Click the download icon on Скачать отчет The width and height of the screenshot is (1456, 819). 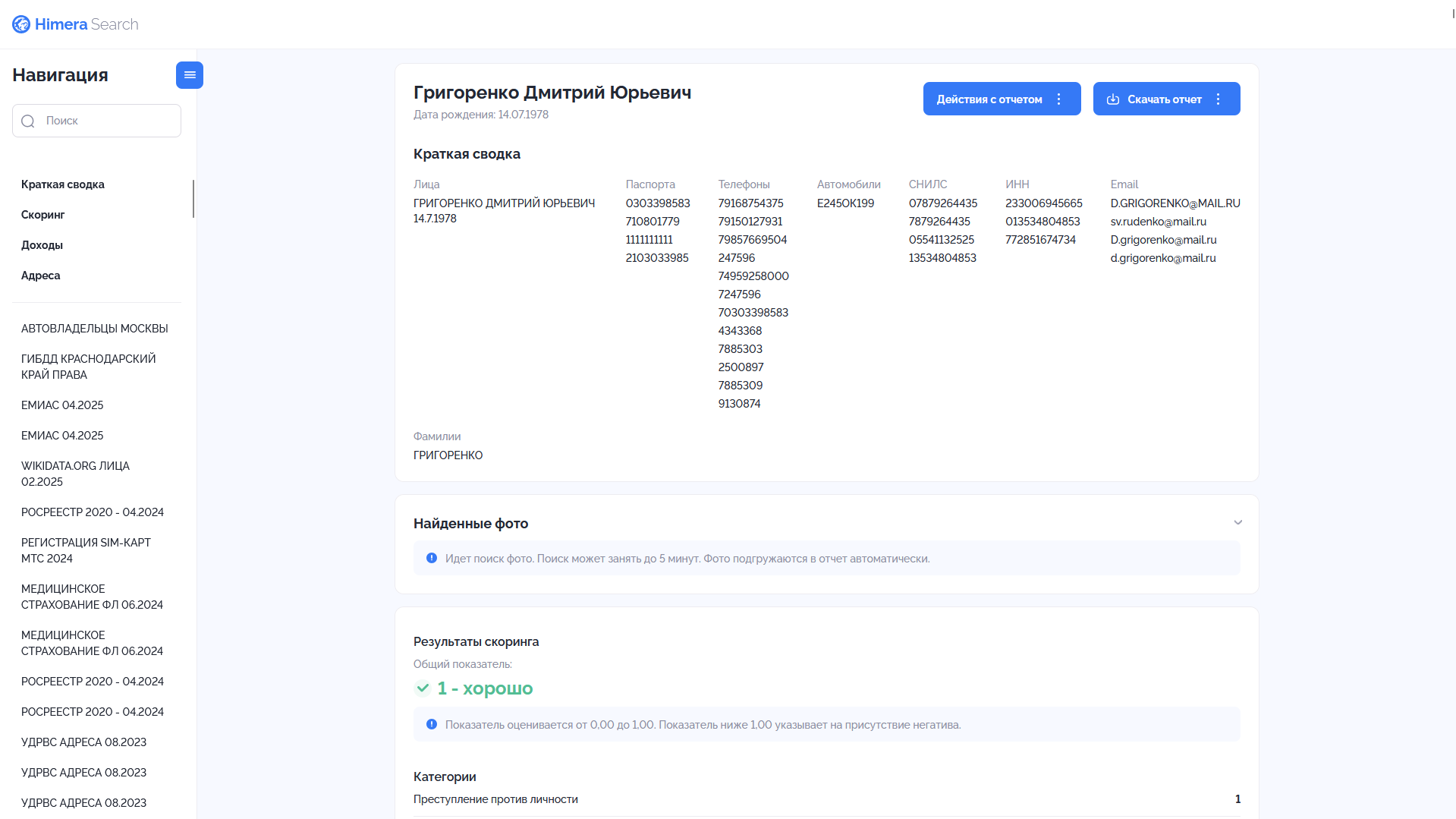pos(1113,99)
